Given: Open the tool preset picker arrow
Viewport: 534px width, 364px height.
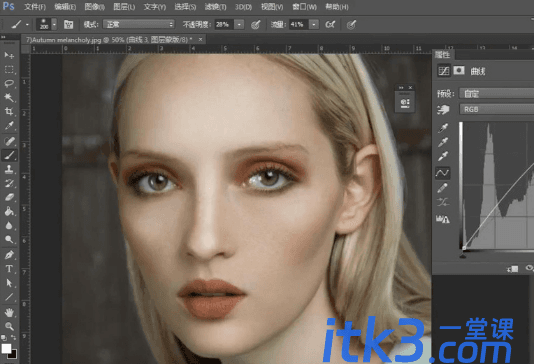Looking at the screenshot, I should [27, 25].
